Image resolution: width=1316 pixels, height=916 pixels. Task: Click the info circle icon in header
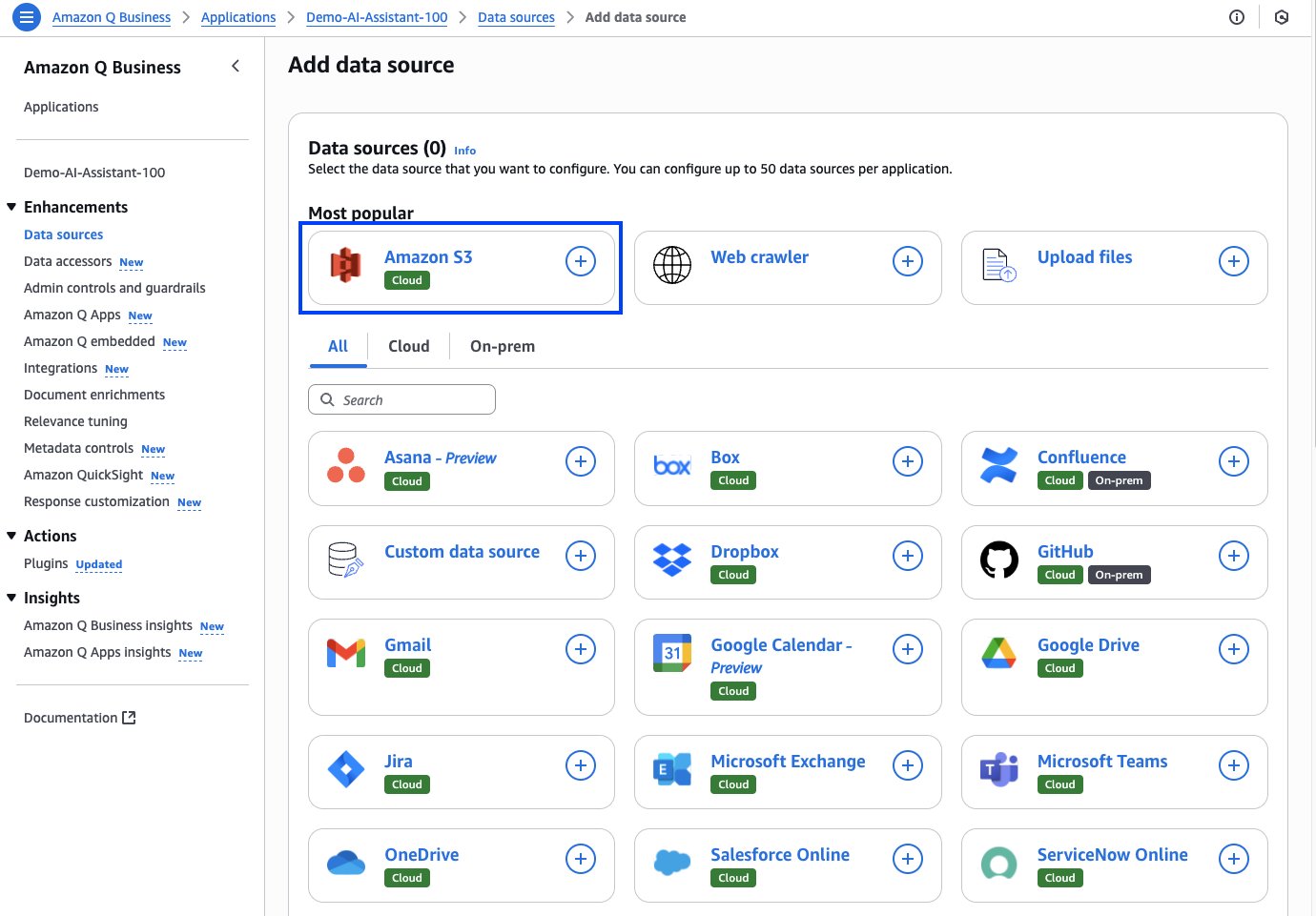[x=1237, y=17]
